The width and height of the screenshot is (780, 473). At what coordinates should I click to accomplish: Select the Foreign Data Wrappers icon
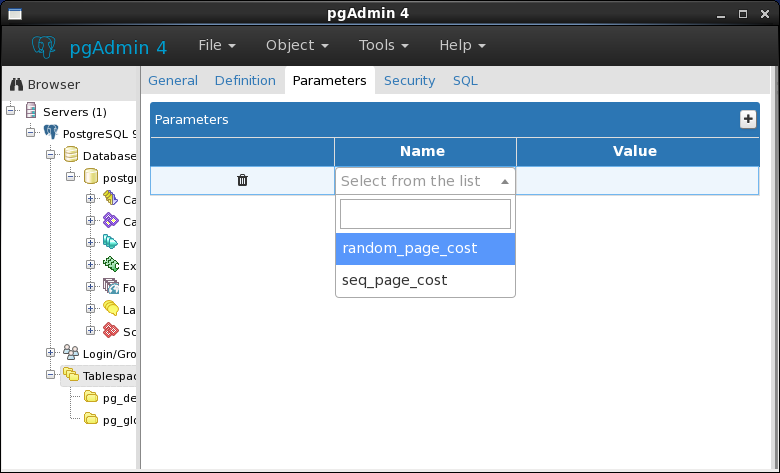pos(110,286)
